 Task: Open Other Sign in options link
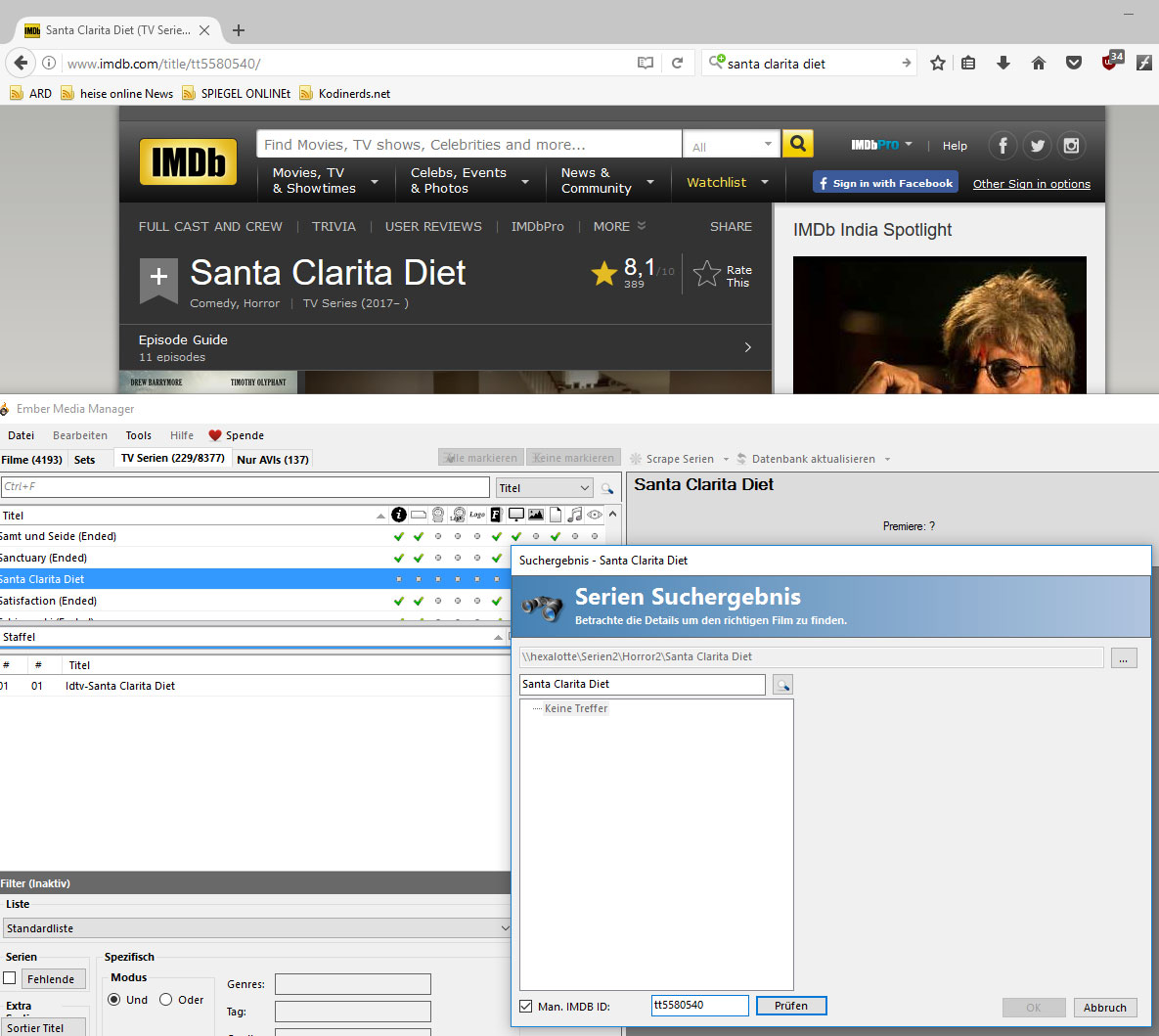click(x=1031, y=183)
